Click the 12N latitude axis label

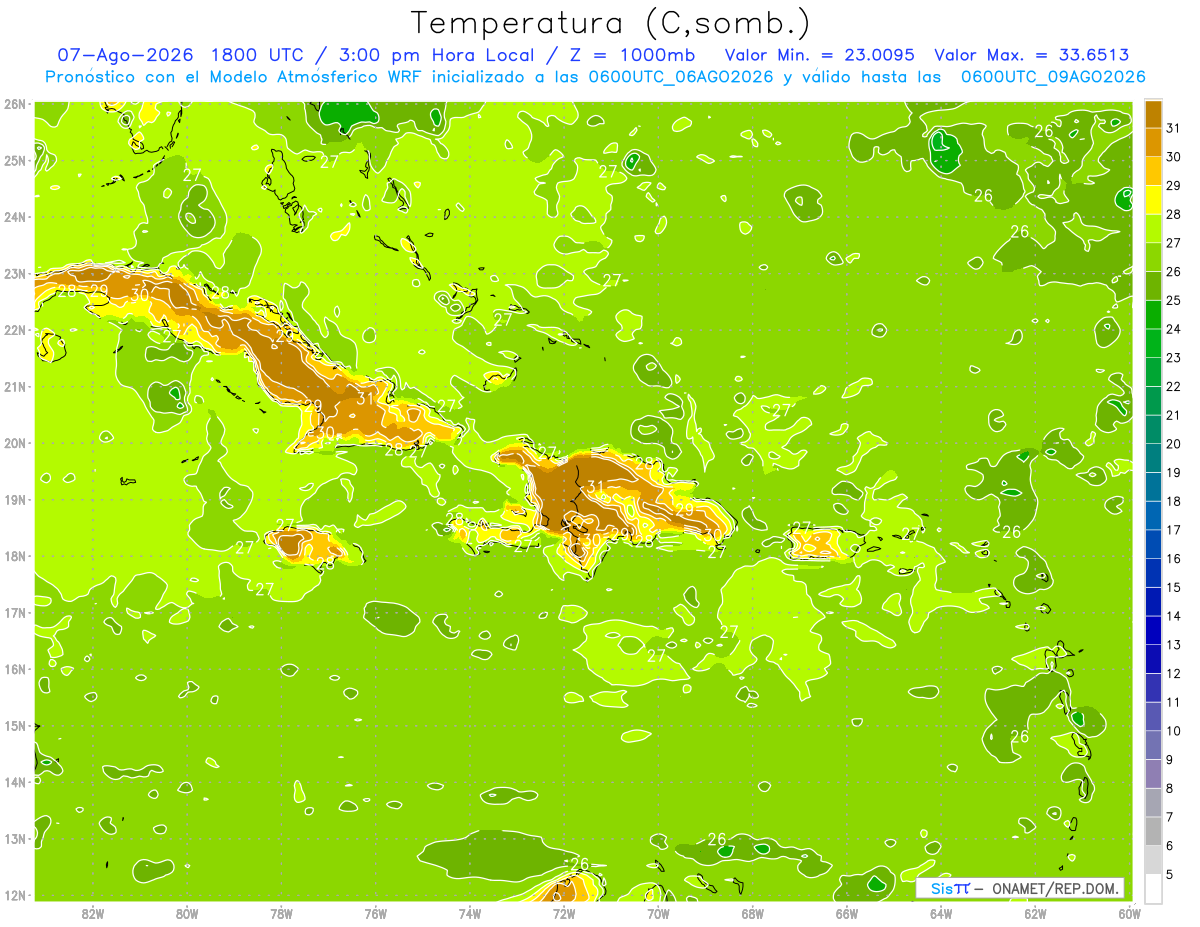(x=15, y=895)
